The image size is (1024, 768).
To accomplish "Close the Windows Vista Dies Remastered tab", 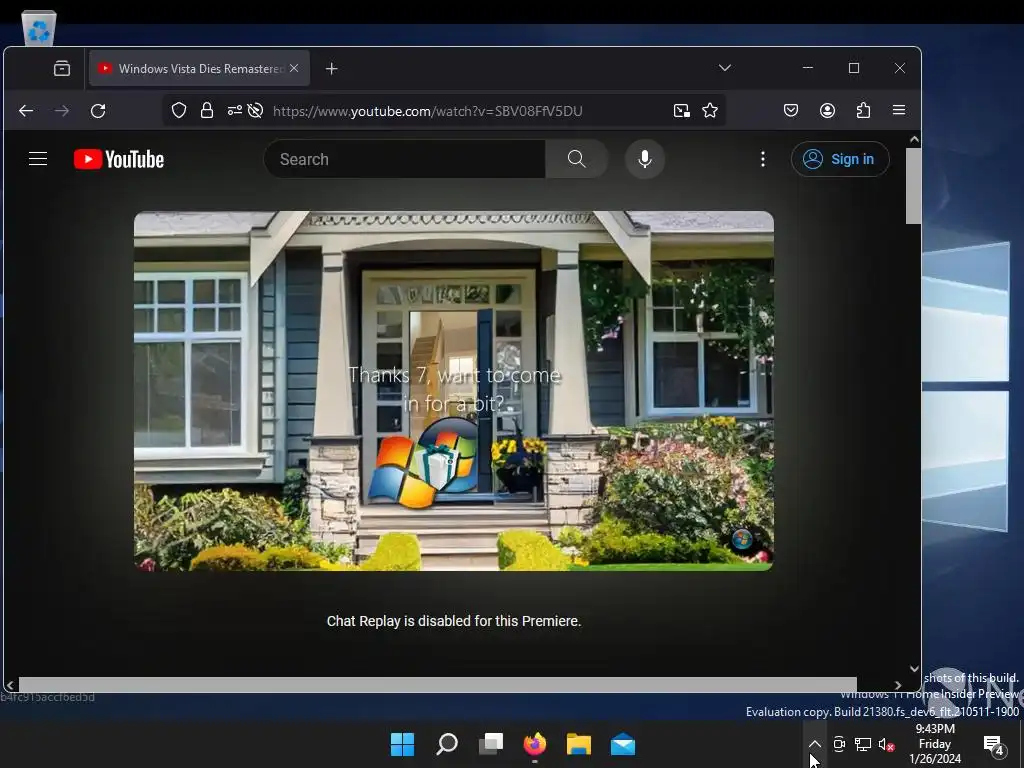I will point(294,68).
